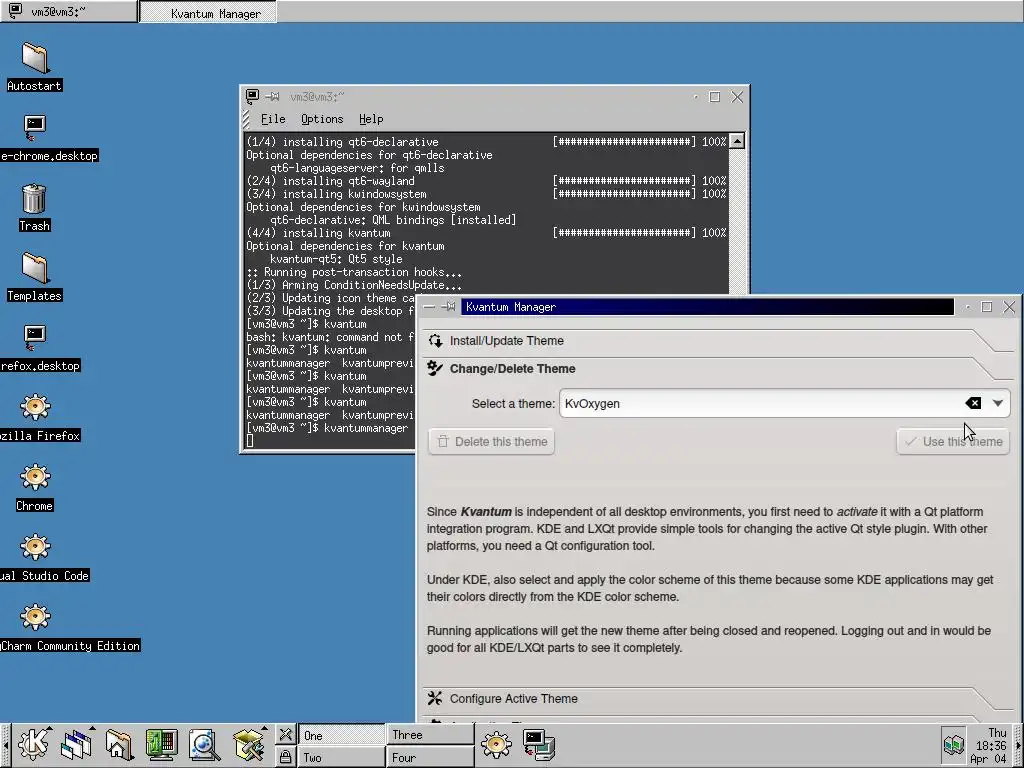Click the Install/Update Theme download icon
This screenshot has width=1024, height=768.
pos(435,341)
